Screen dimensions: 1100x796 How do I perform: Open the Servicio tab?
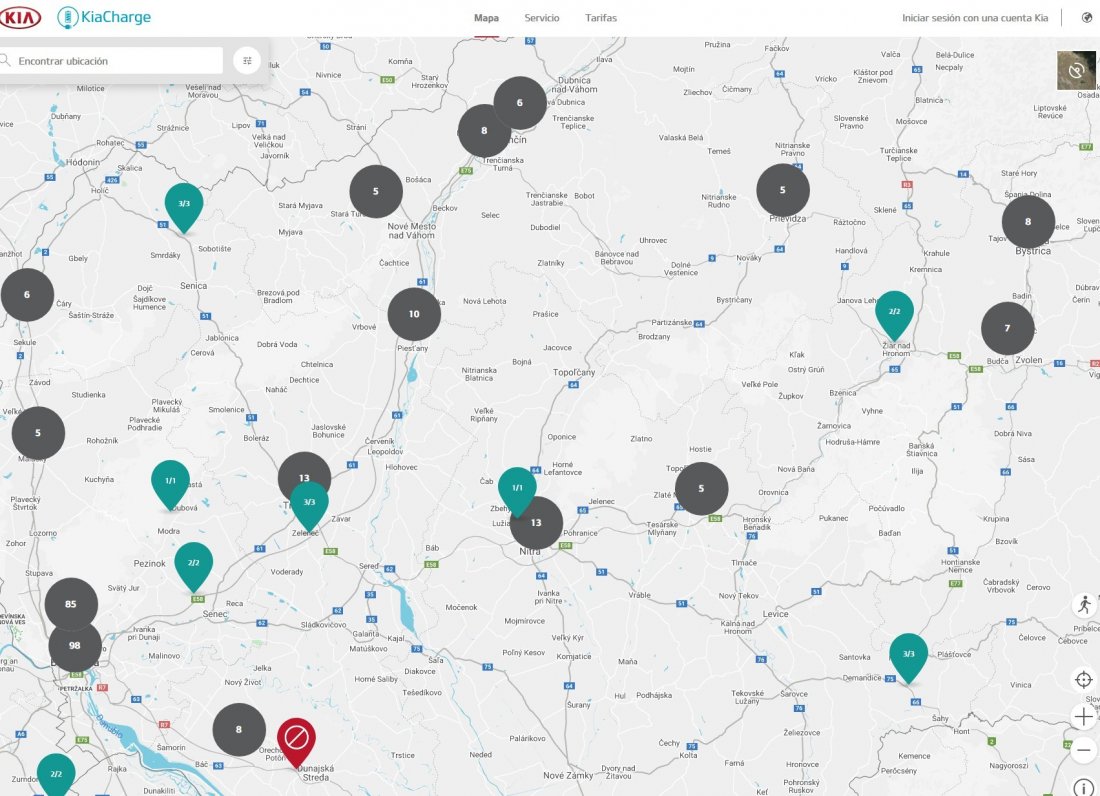[x=542, y=18]
